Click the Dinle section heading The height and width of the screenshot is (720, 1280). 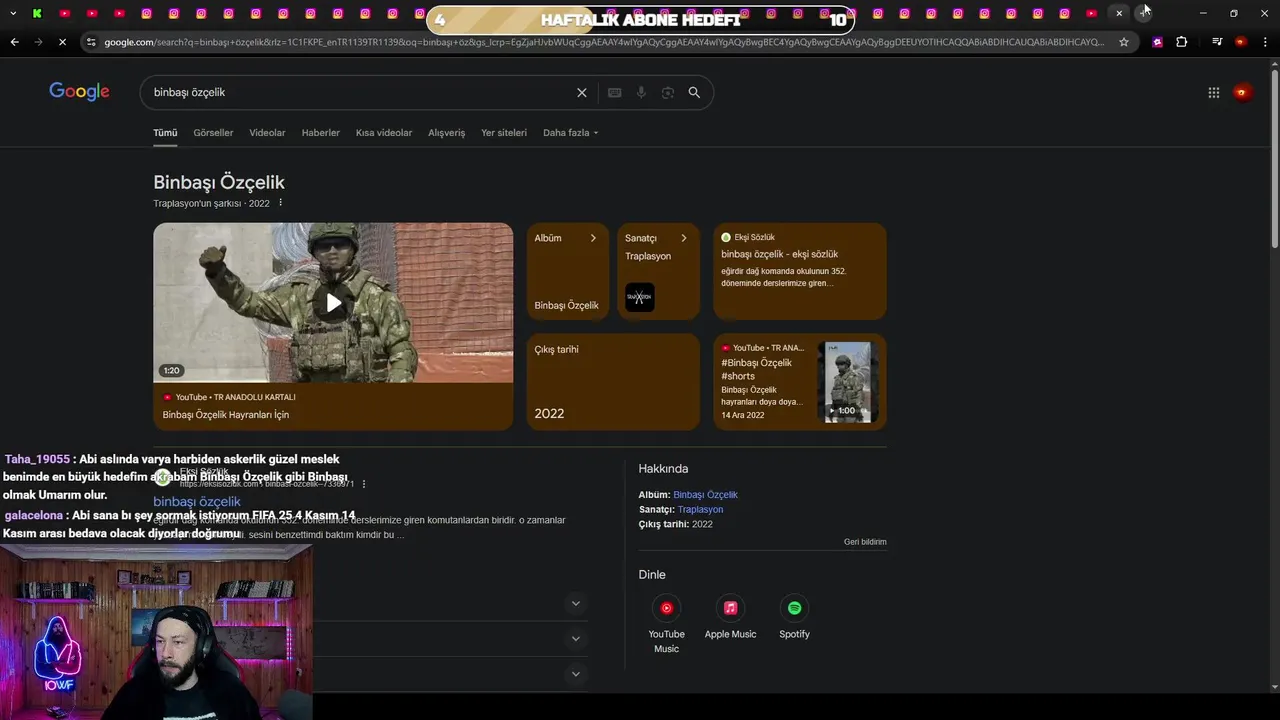(x=652, y=575)
